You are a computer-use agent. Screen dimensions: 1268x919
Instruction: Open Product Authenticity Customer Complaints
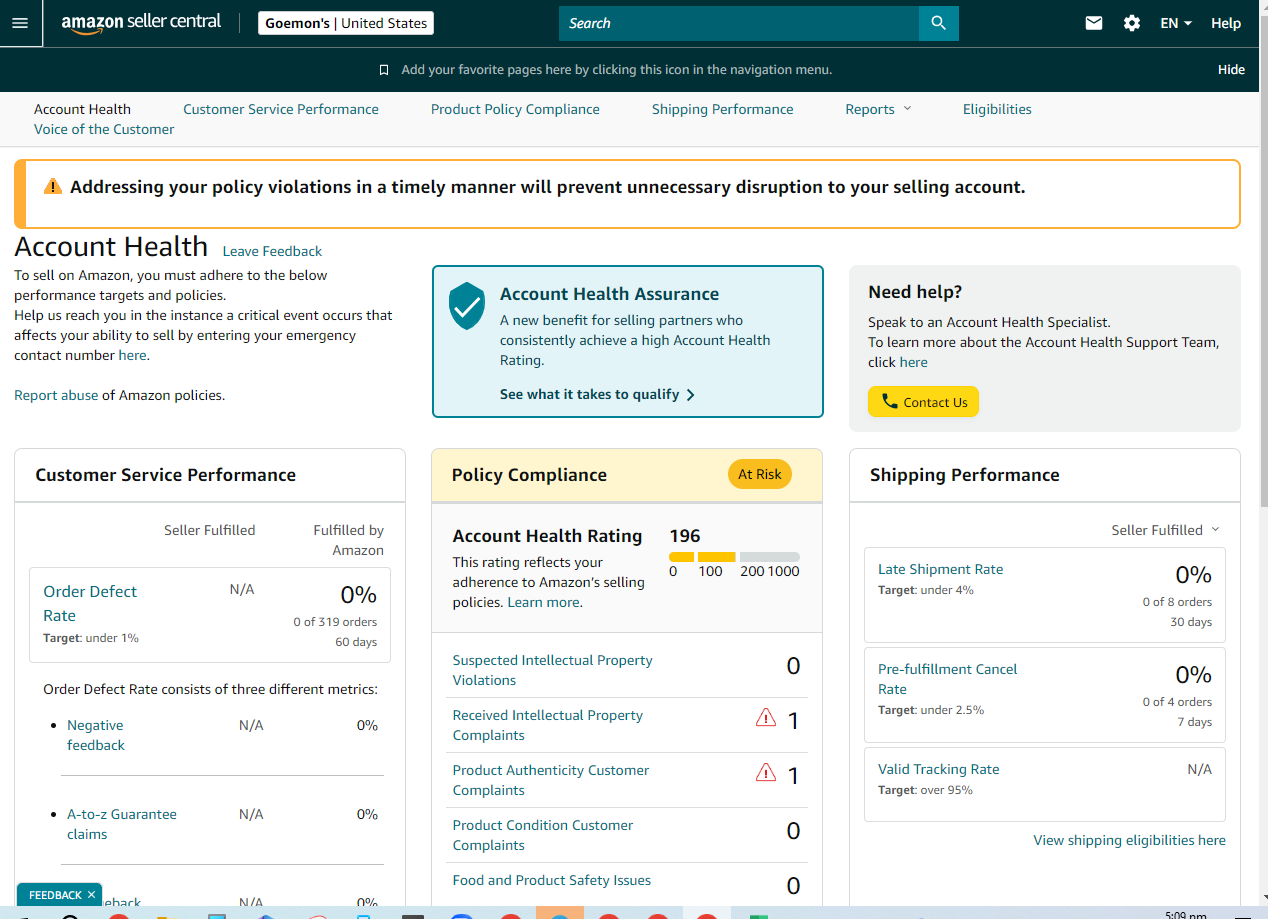550,780
